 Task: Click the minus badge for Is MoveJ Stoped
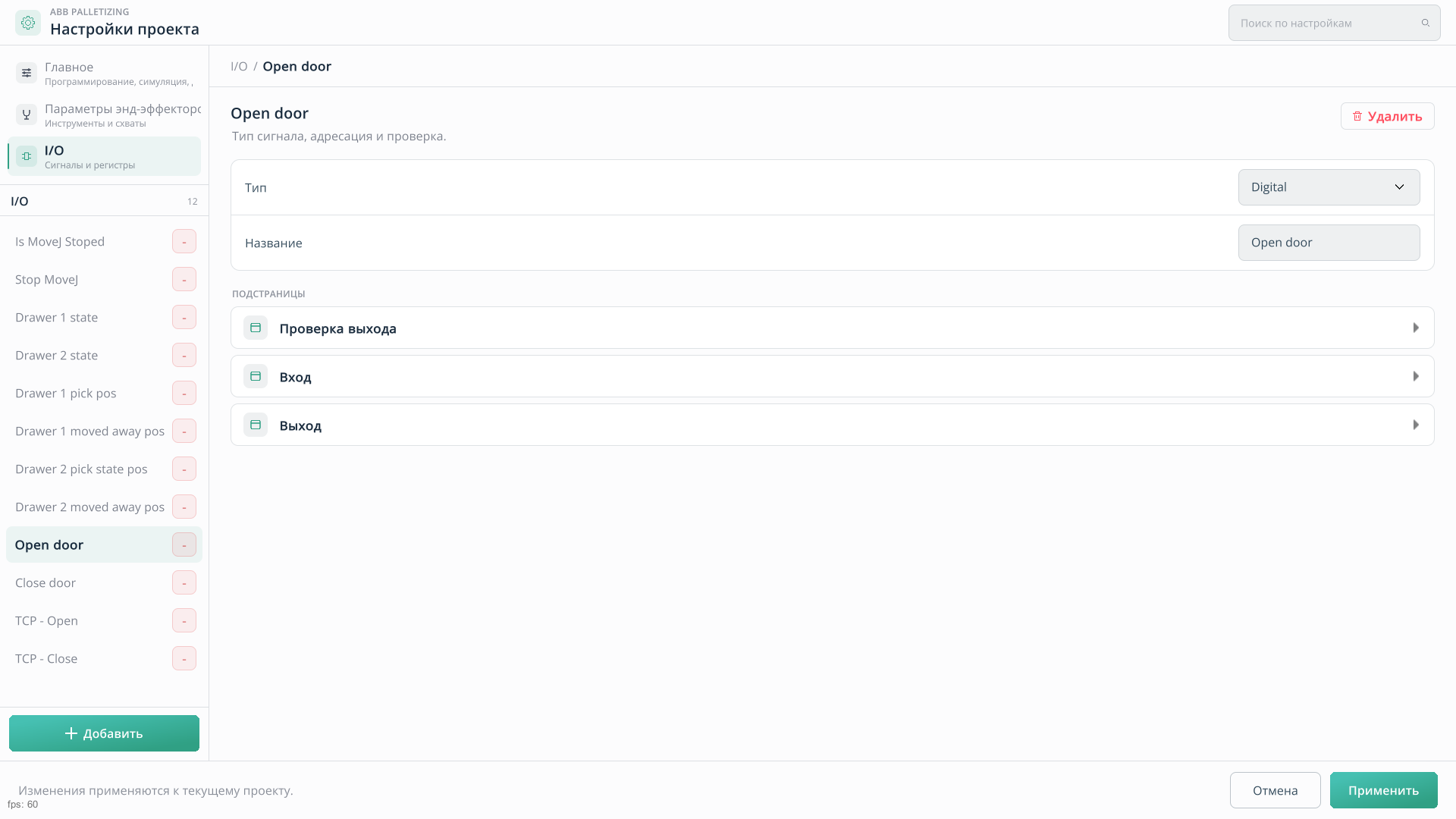pyautogui.click(x=184, y=241)
